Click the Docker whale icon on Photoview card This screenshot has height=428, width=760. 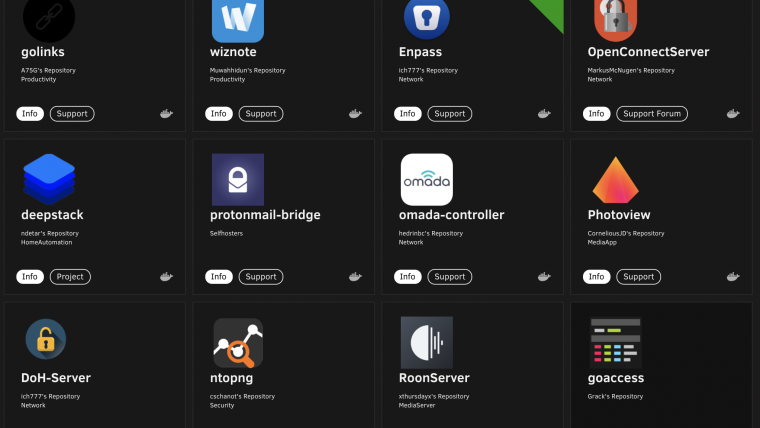733,277
